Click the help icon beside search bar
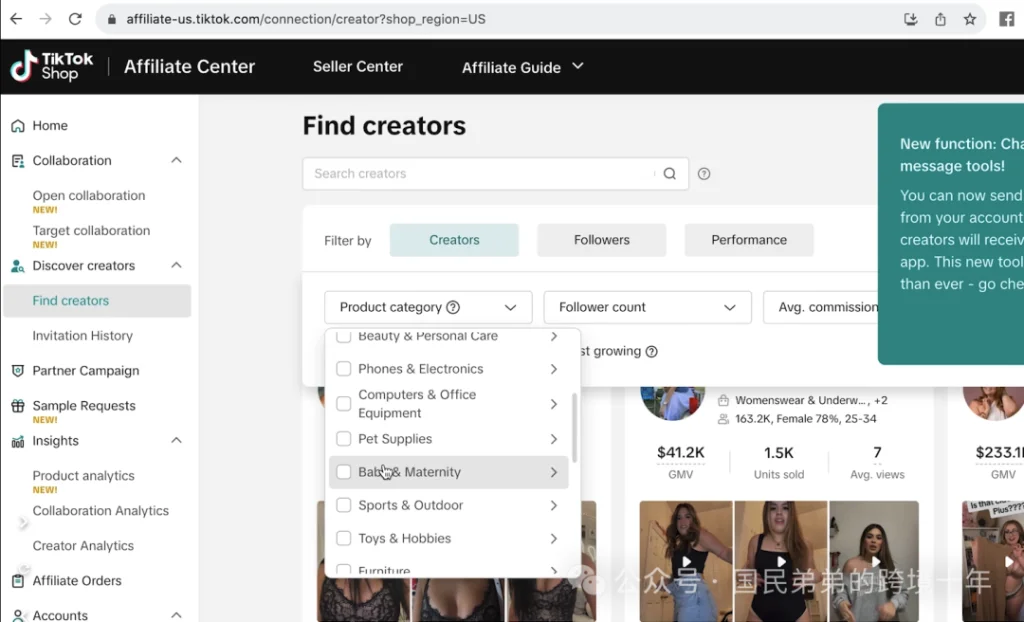The height and width of the screenshot is (622, 1024). pyautogui.click(x=704, y=174)
